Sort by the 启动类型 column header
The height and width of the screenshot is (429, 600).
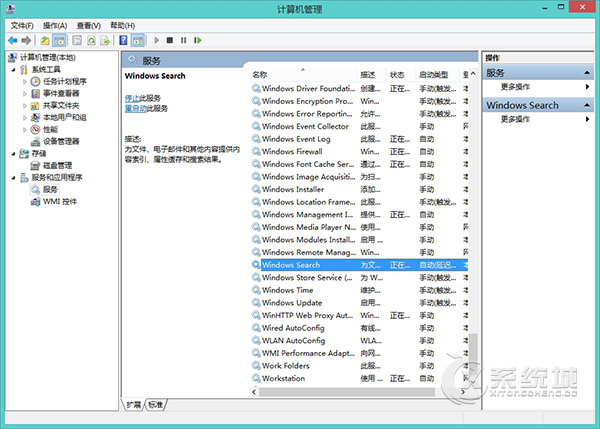pyautogui.click(x=437, y=75)
